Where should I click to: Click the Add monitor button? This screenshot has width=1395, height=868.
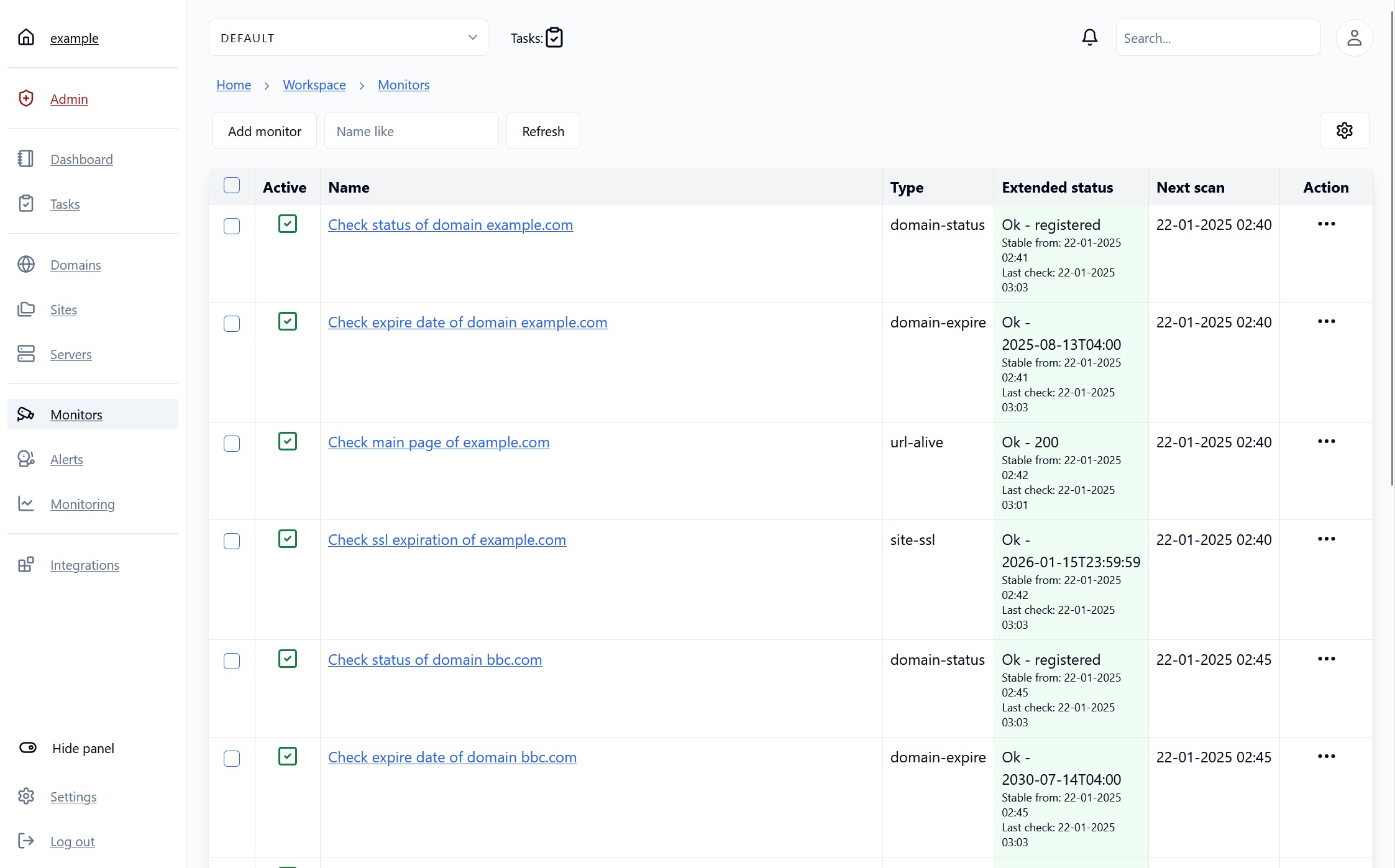coord(265,130)
